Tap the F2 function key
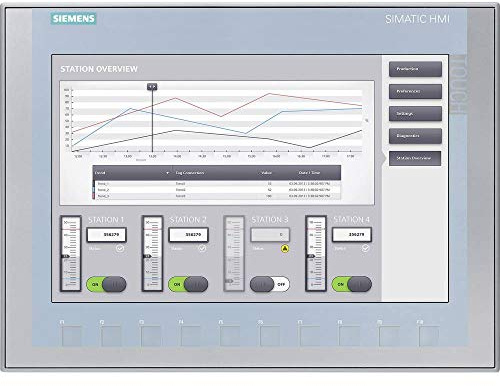Image resolution: width=500 pixels, height=386 pixels. [x=111, y=336]
